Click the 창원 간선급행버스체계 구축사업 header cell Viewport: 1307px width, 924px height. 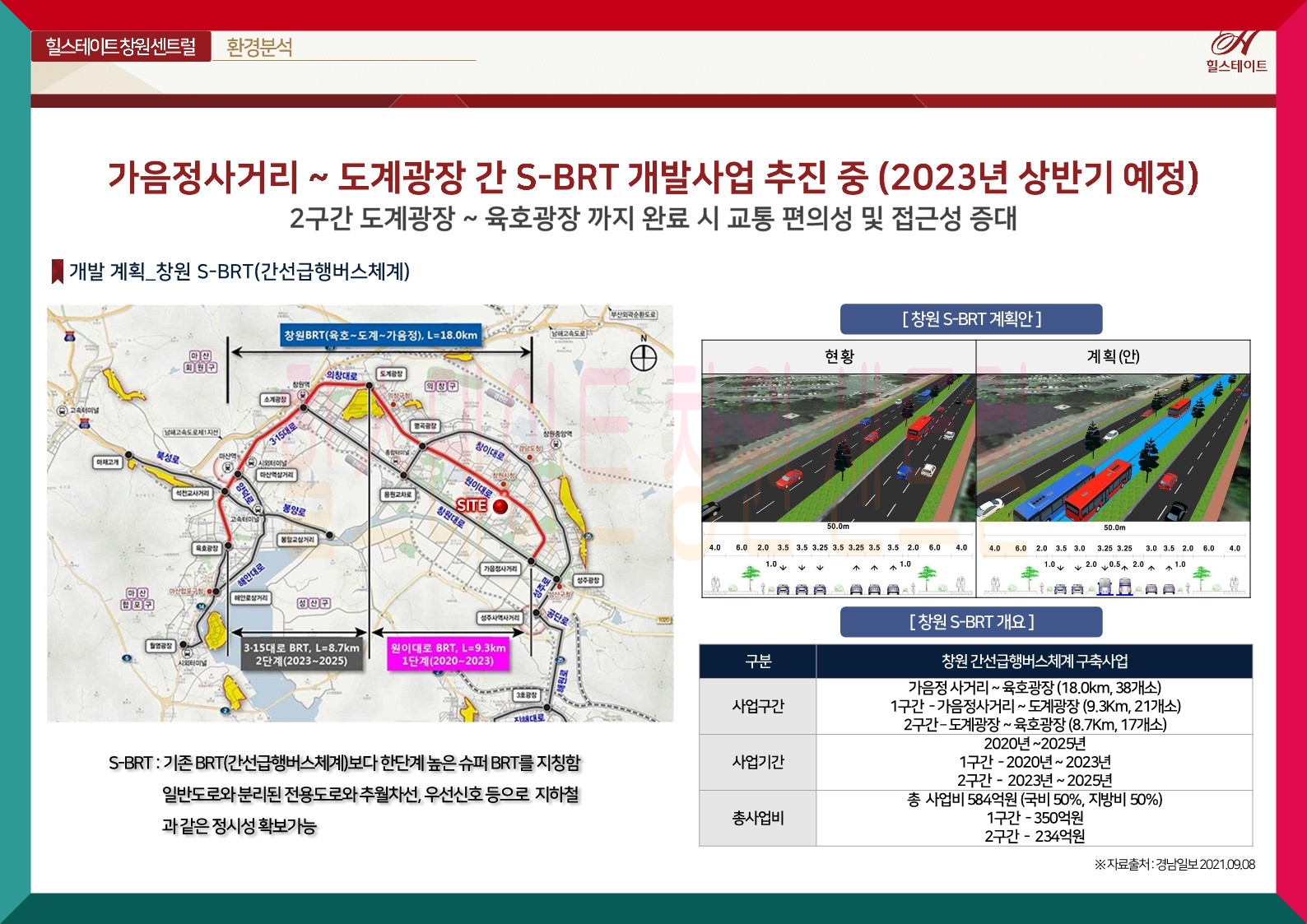click(x=1035, y=662)
